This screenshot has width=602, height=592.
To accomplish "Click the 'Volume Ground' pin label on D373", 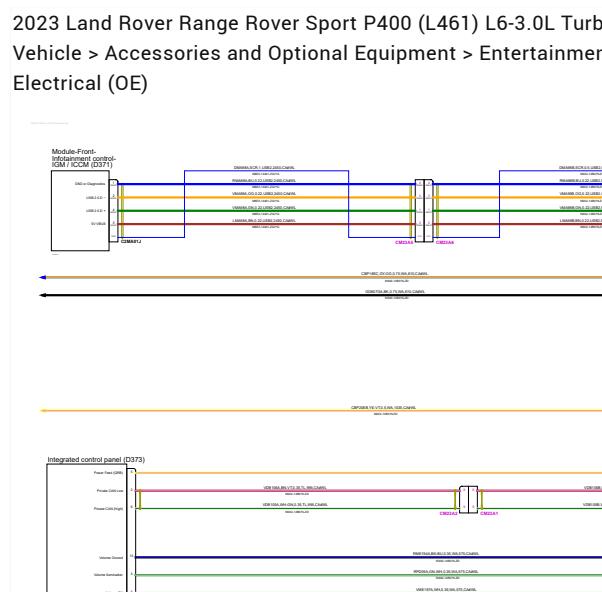I will tap(111, 557).
